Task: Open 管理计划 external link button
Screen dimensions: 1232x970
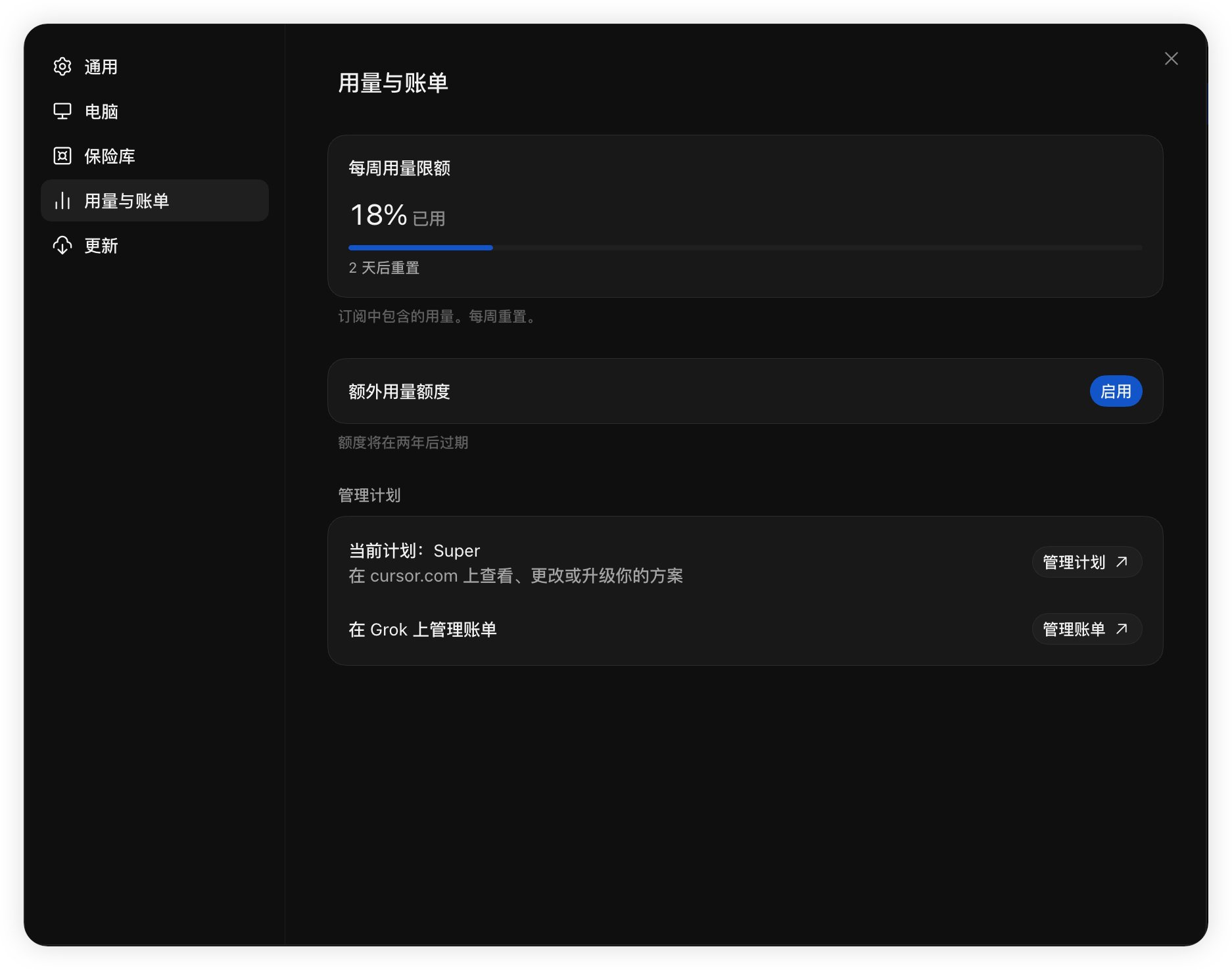Action: tap(1087, 562)
